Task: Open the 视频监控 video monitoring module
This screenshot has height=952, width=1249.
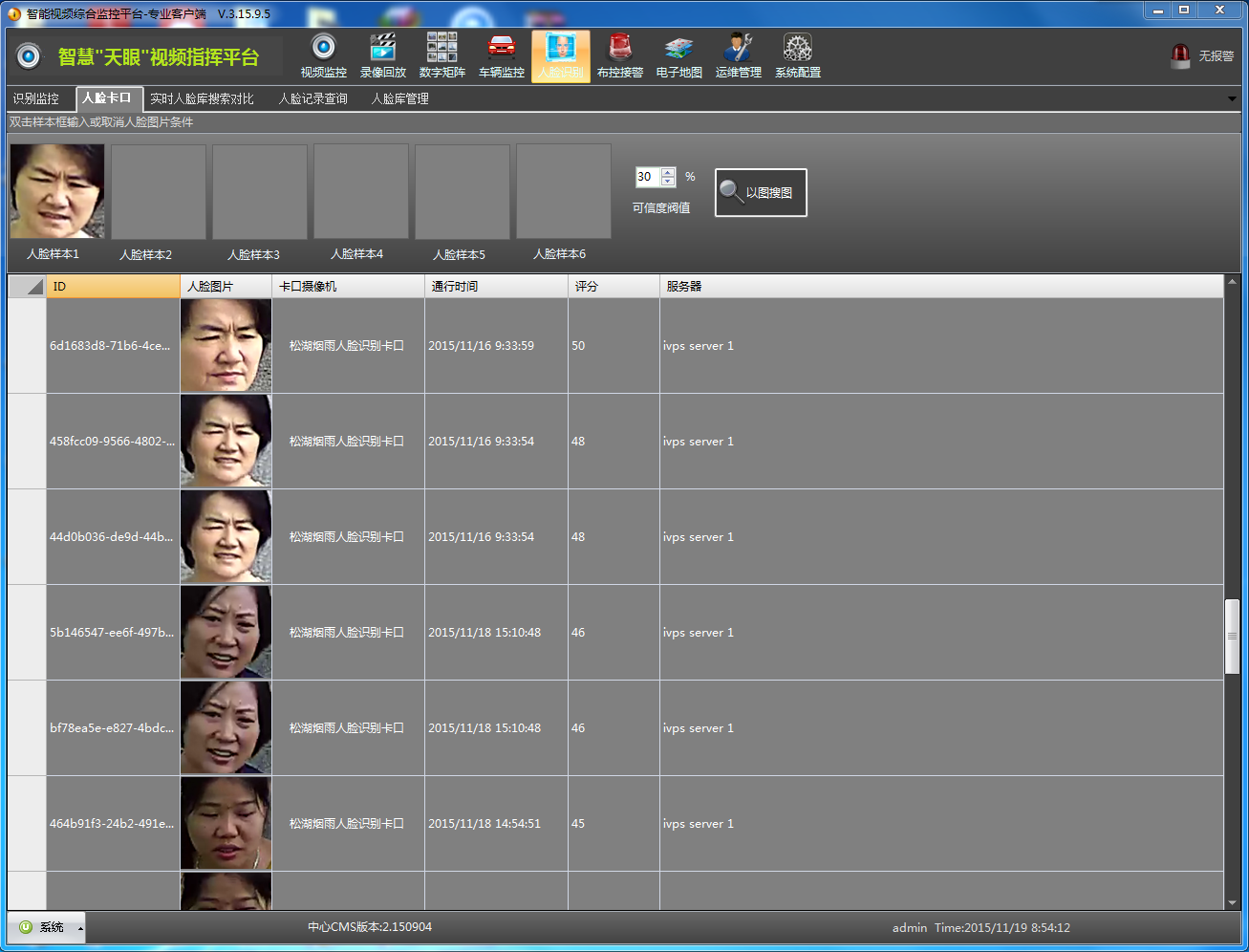Action: click(323, 55)
